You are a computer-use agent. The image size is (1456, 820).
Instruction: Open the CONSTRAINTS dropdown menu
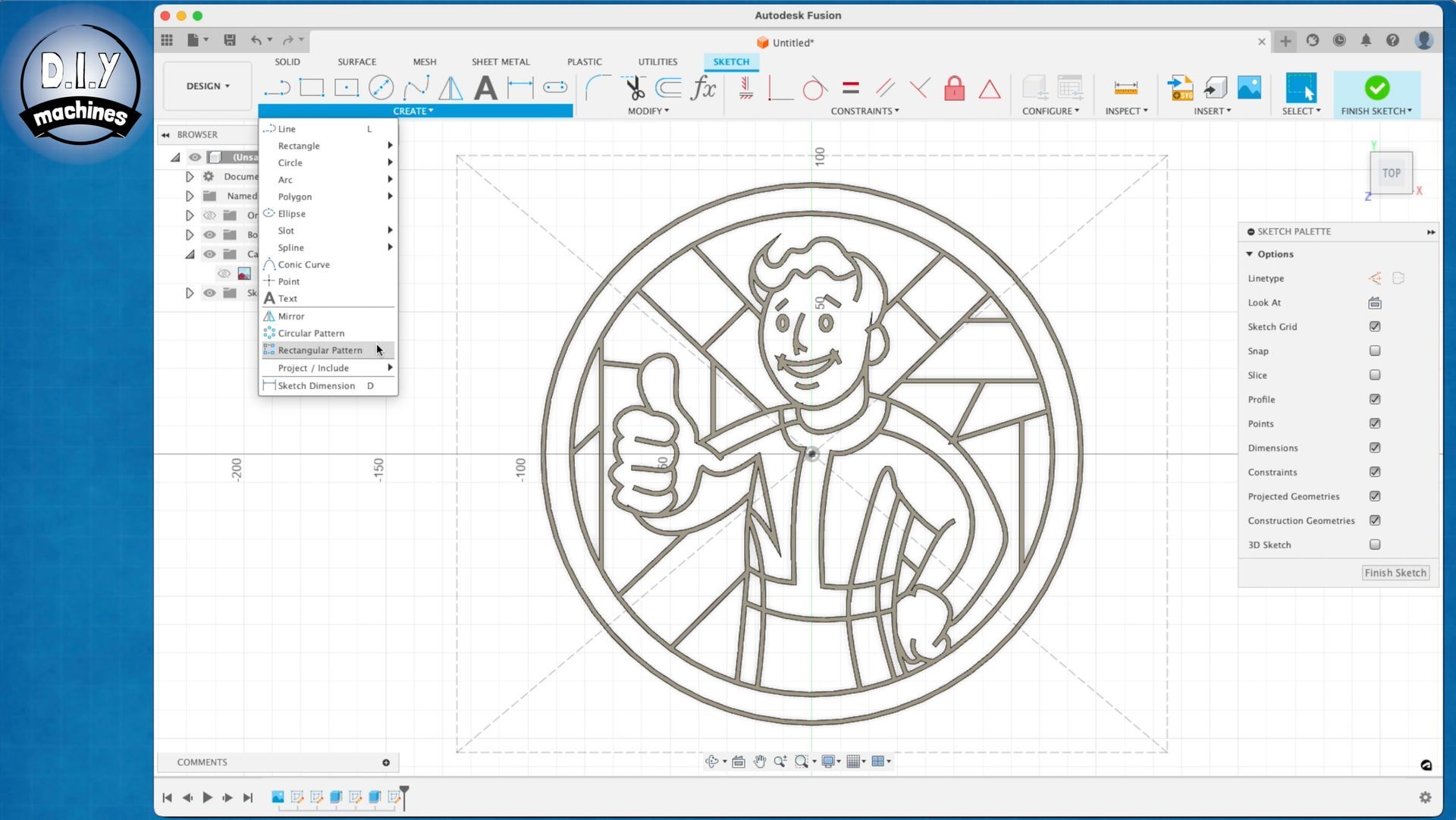tap(864, 111)
